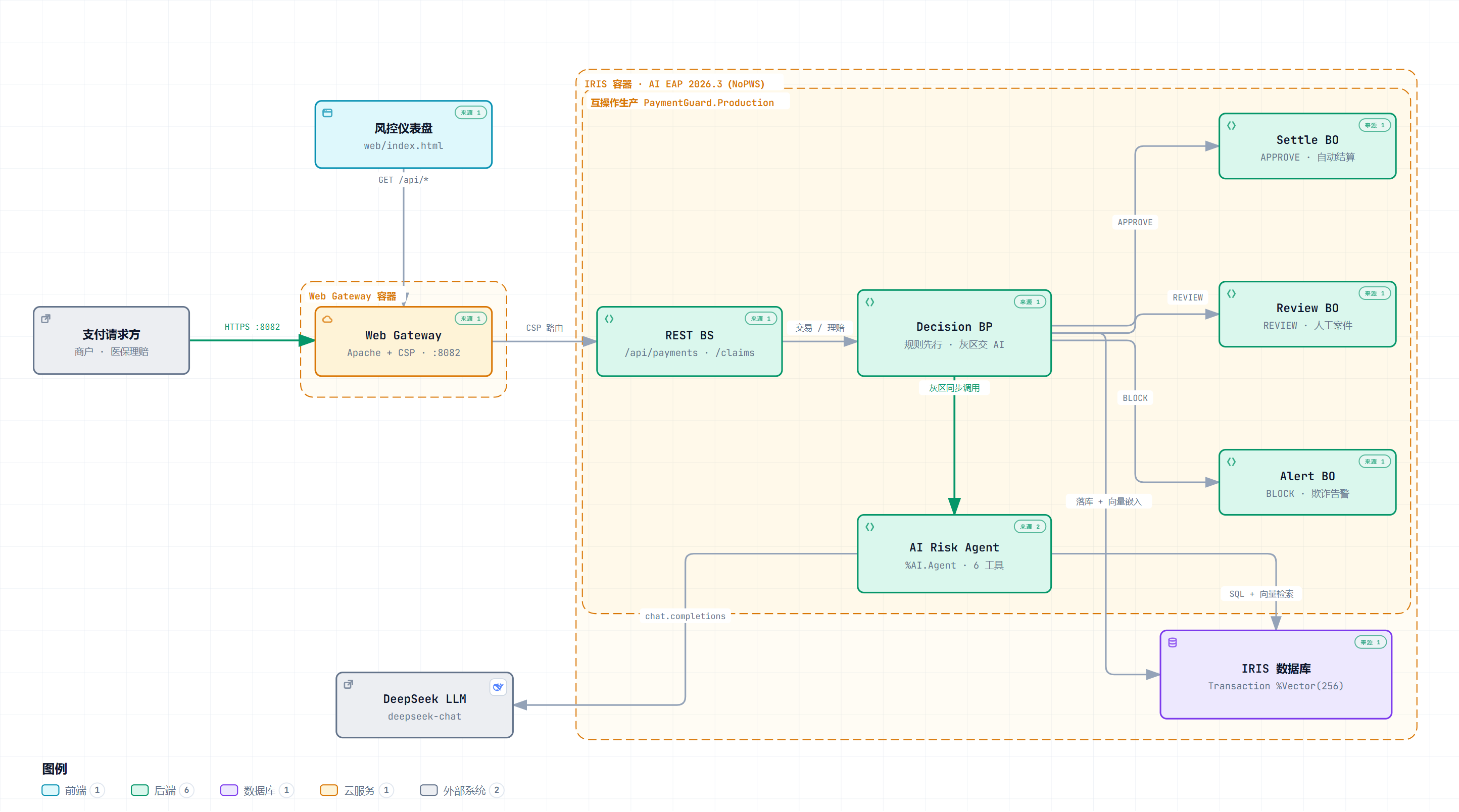1459x812 pixels.
Task: Click the APPROVE edge label
Action: pos(1135,223)
